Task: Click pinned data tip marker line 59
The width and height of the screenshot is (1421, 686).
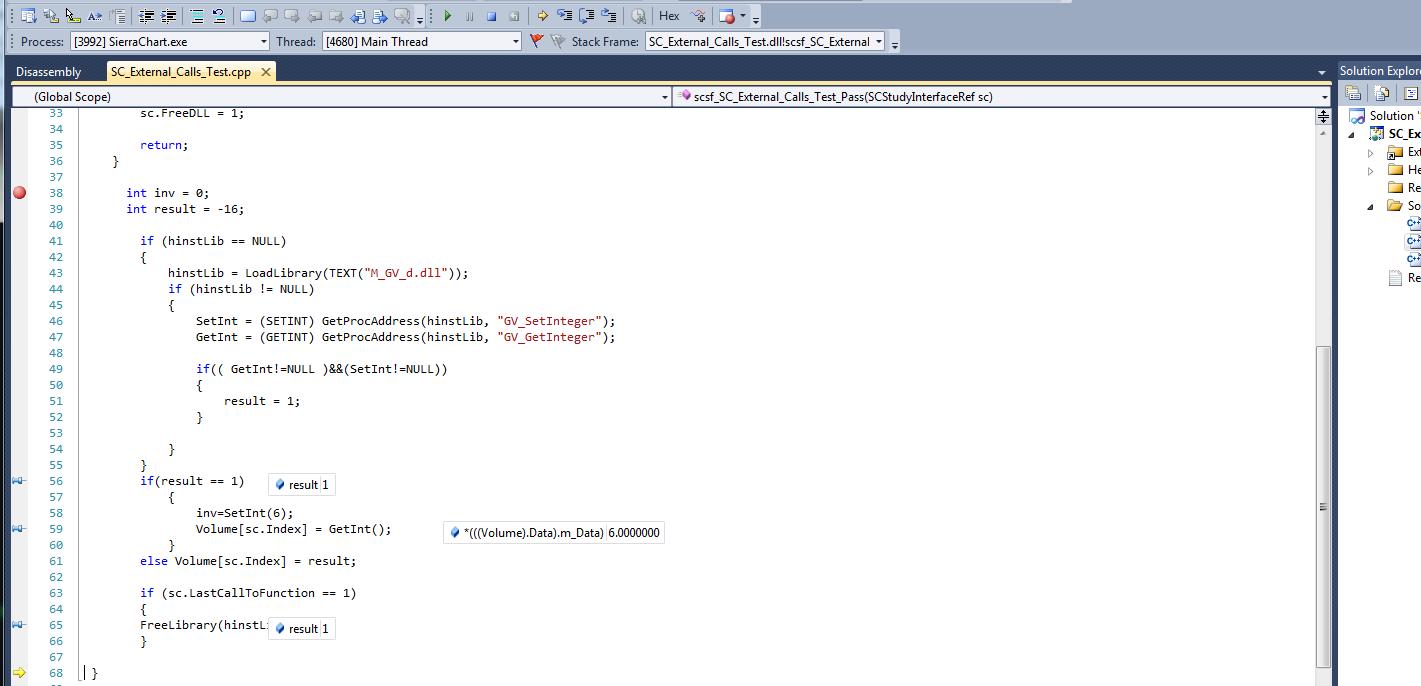Action: [x=18, y=529]
